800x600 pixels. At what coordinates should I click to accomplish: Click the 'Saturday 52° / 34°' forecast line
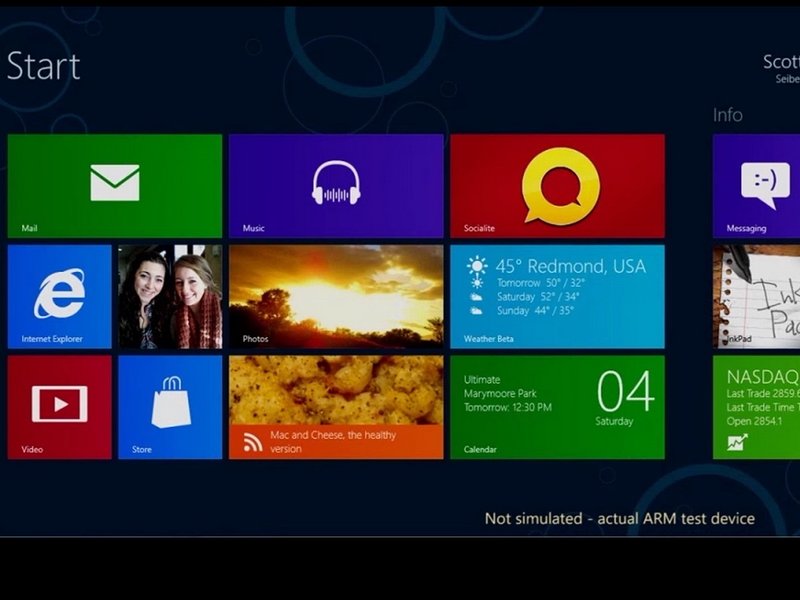[538, 296]
